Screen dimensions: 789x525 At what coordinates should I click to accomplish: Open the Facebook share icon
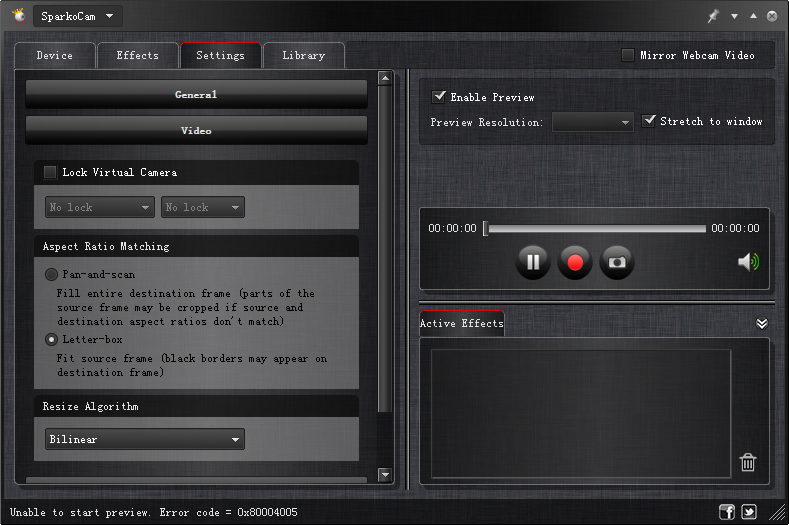[727, 512]
